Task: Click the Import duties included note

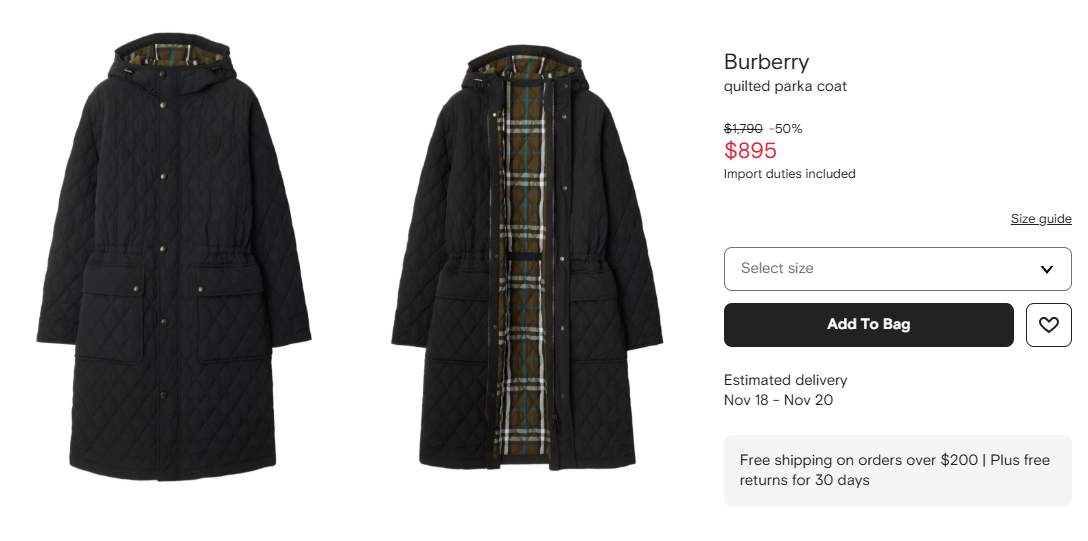Action: (x=789, y=174)
